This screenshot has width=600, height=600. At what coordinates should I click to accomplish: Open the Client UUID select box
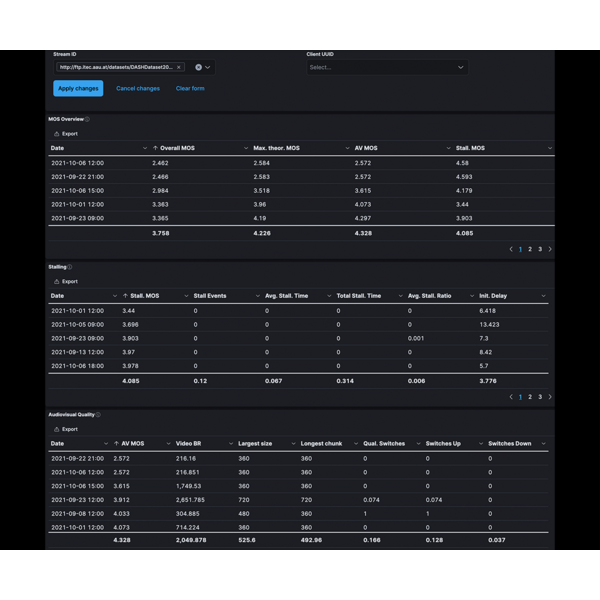[386, 68]
